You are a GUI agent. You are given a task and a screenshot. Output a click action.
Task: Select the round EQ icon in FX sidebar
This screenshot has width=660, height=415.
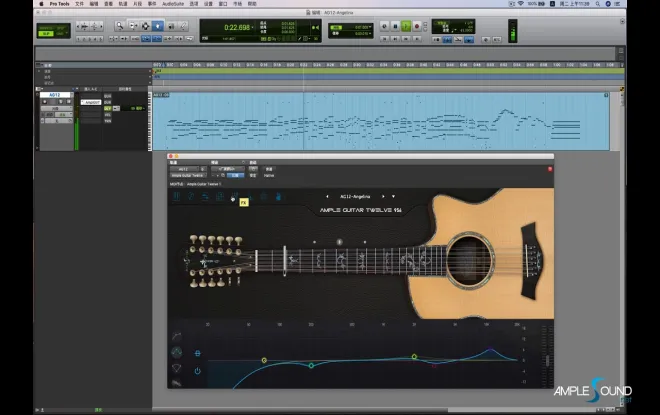(x=177, y=352)
